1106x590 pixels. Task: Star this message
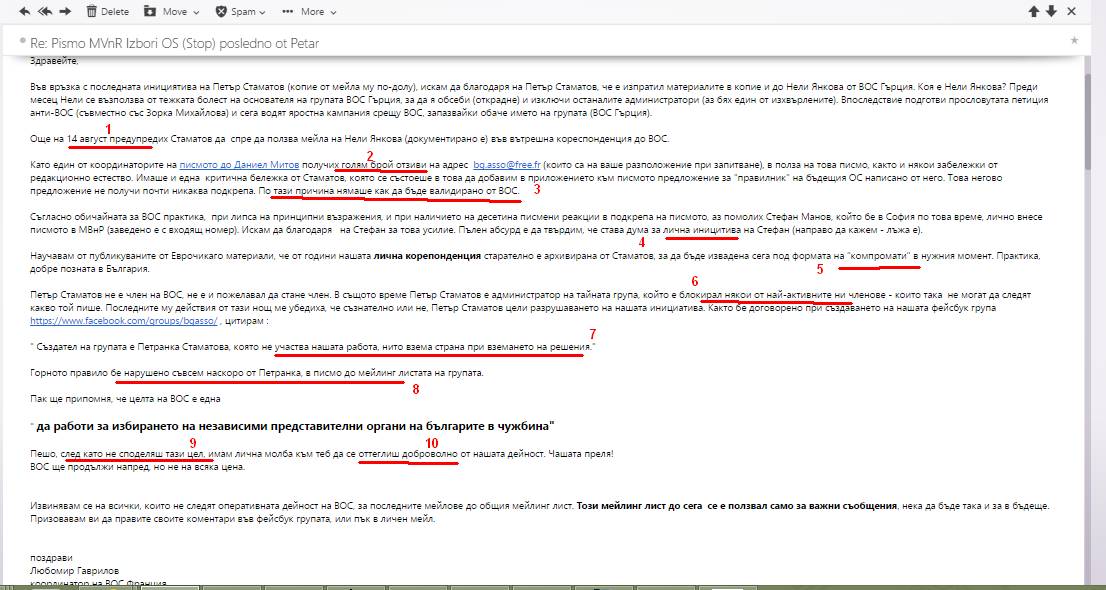coord(1074,41)
